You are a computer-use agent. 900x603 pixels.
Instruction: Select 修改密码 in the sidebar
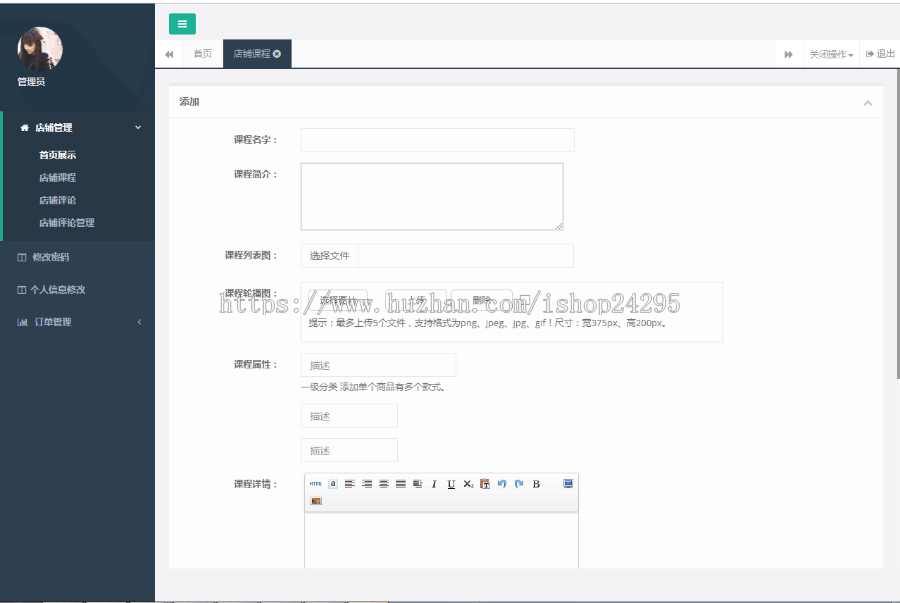coord(53,257)
